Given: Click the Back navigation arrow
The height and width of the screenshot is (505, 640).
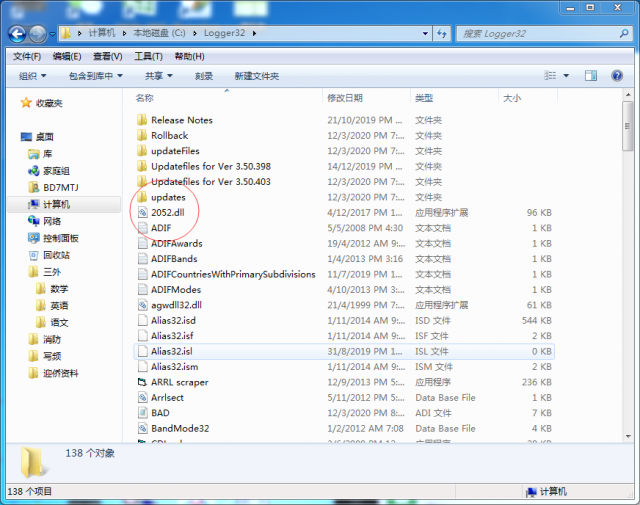Looking at the screenshot, I should [17, 34].
